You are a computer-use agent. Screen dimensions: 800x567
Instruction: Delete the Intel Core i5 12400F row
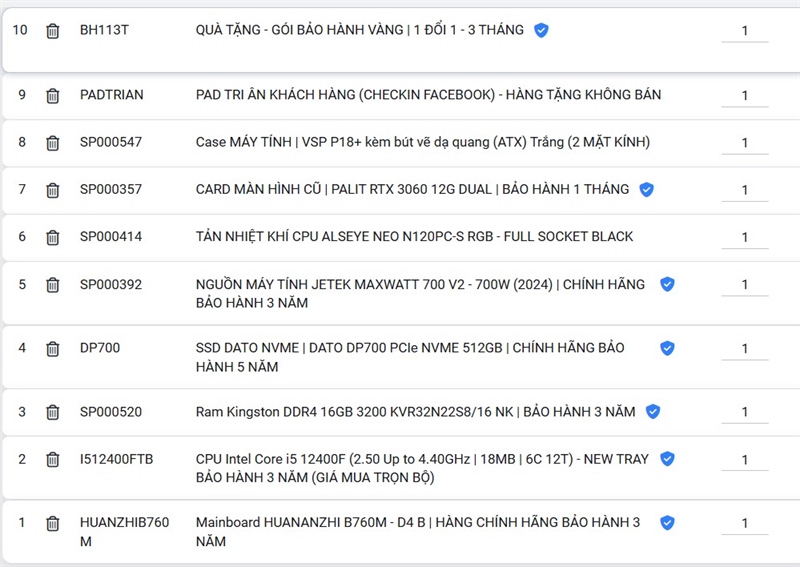coord(53,460)
